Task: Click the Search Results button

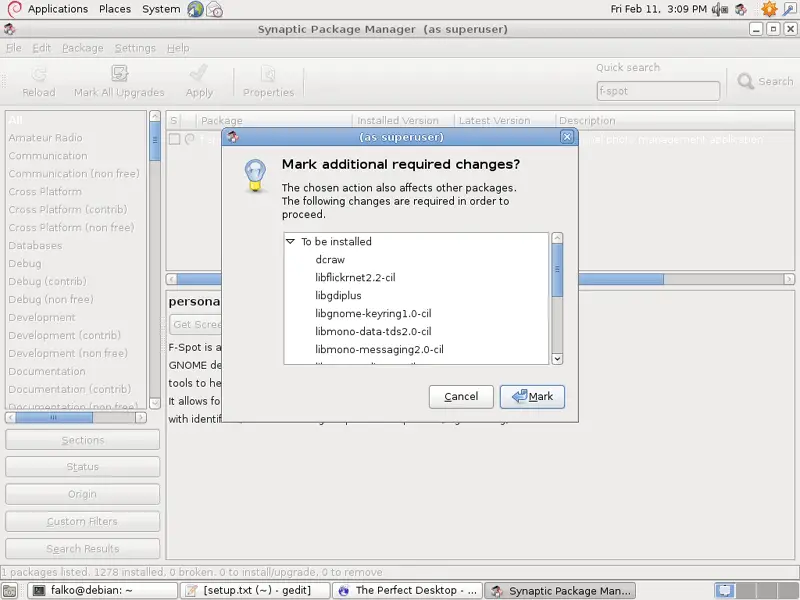Action: click(x=83, y=548)
